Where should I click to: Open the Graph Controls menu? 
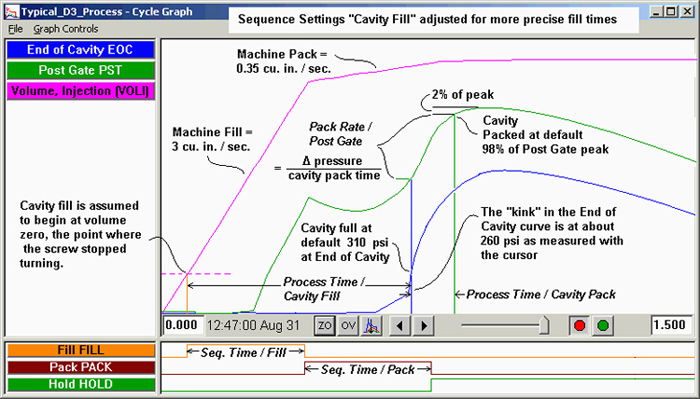tap(66, 29)
